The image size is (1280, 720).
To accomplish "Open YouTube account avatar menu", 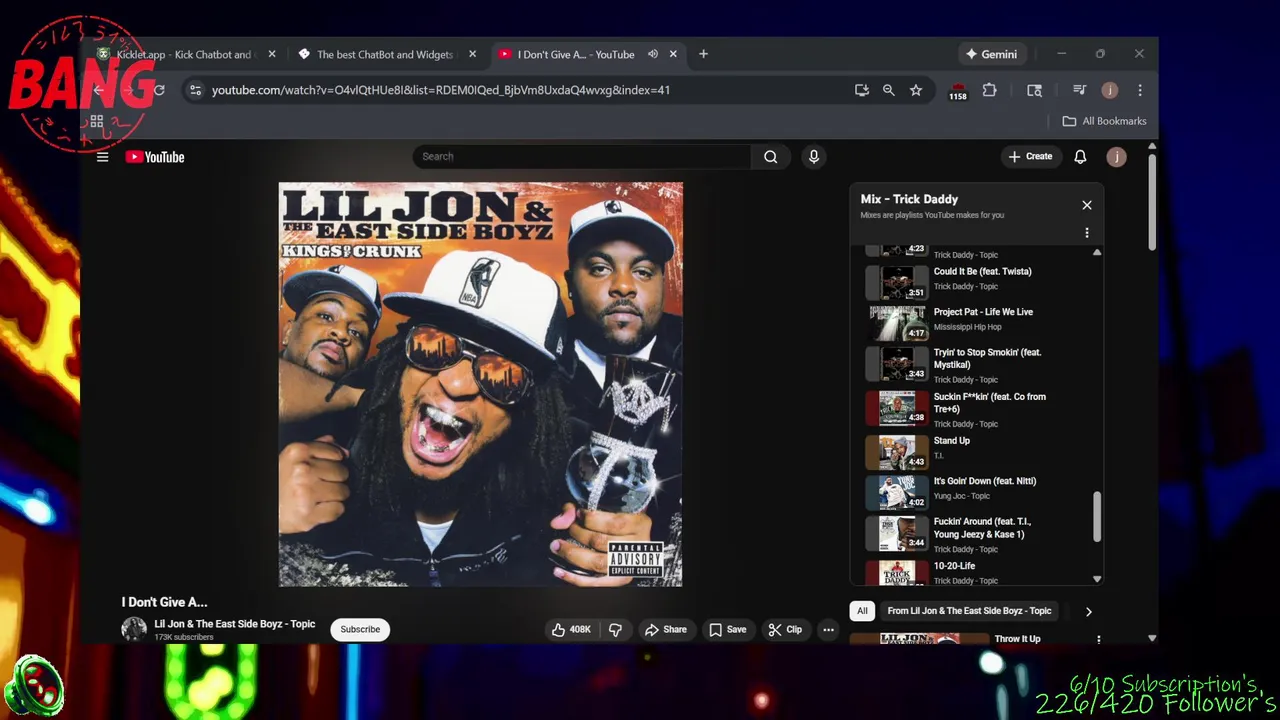I will (x=1116, y=156).
